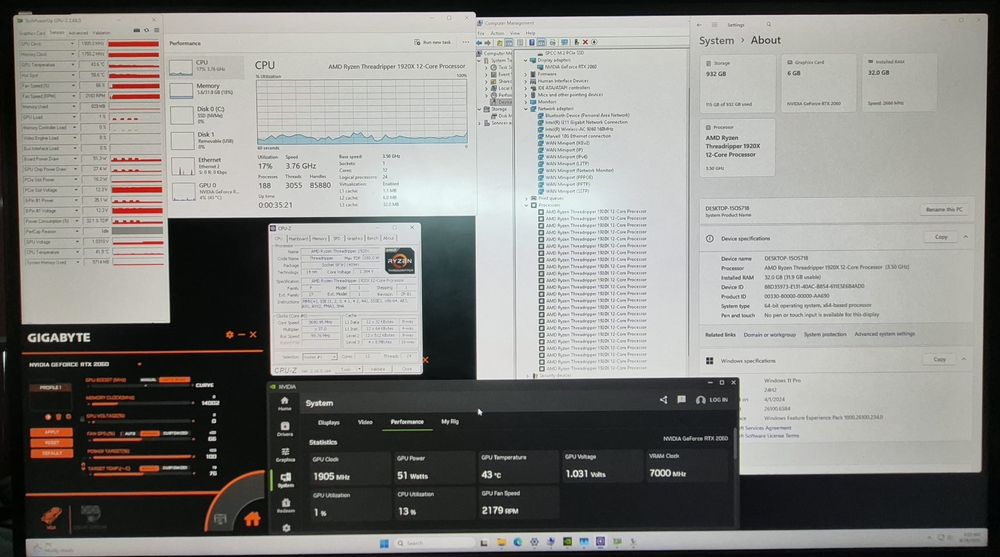Open Hot Spot sensor dropdown in GPU-Z
The image size is (1000, 557).
73,75
